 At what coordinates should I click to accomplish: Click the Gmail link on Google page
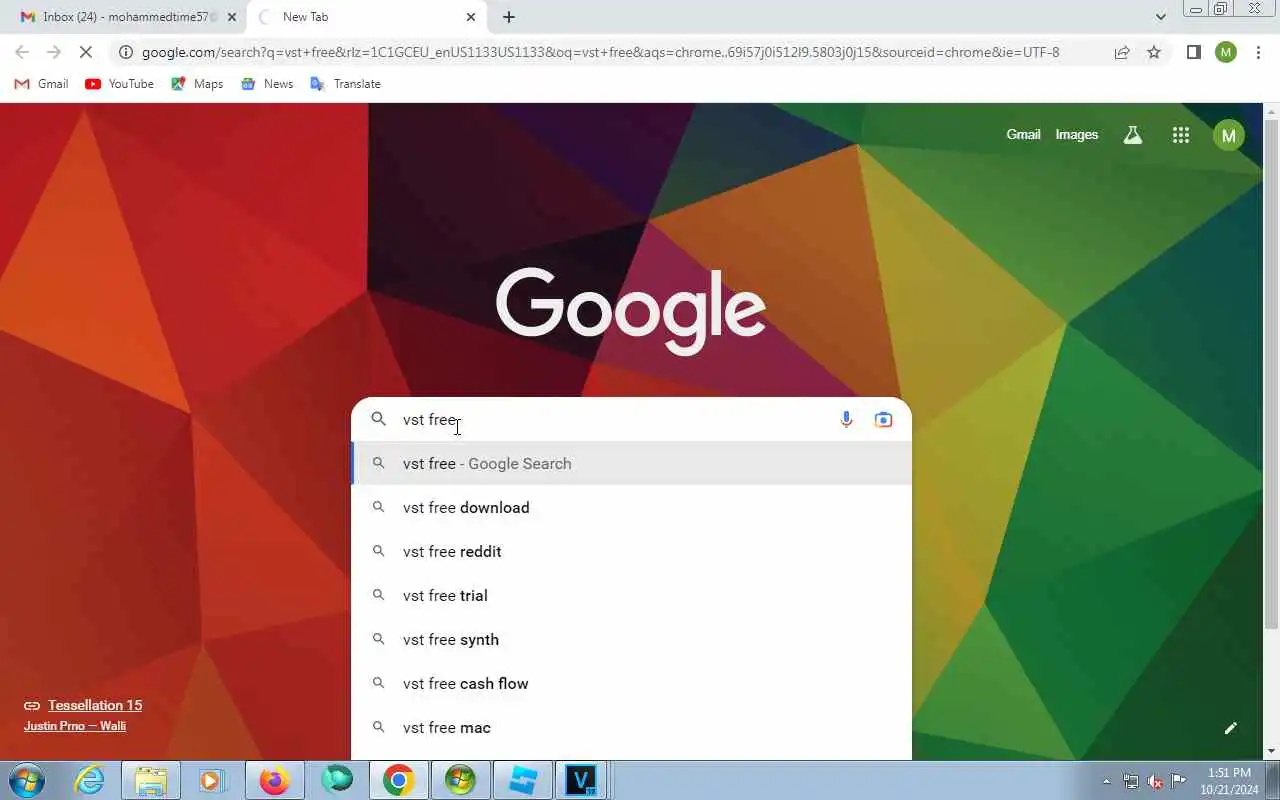tap(1023, 134)
